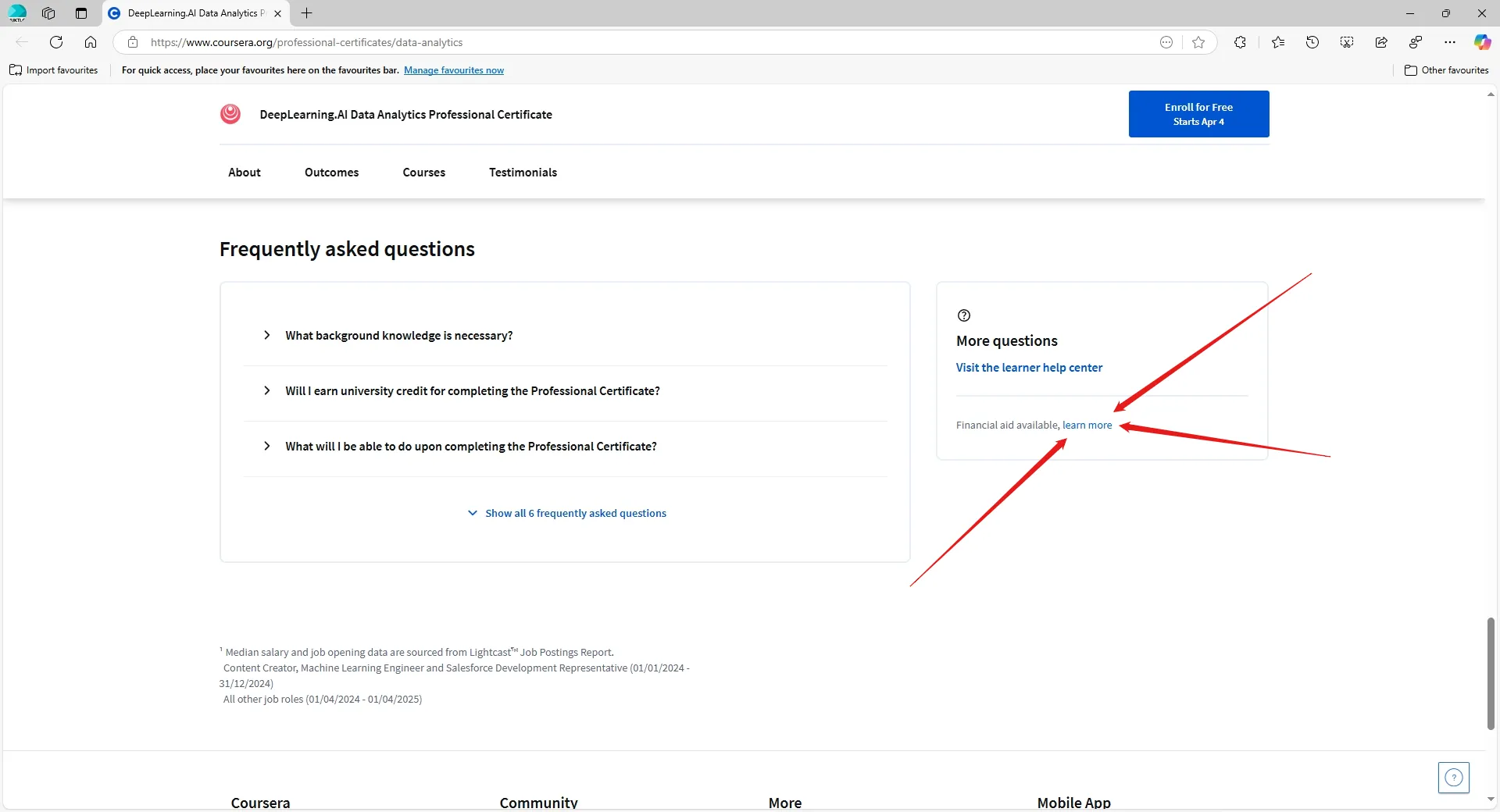Click the More questions help icon

coord(964,315)
